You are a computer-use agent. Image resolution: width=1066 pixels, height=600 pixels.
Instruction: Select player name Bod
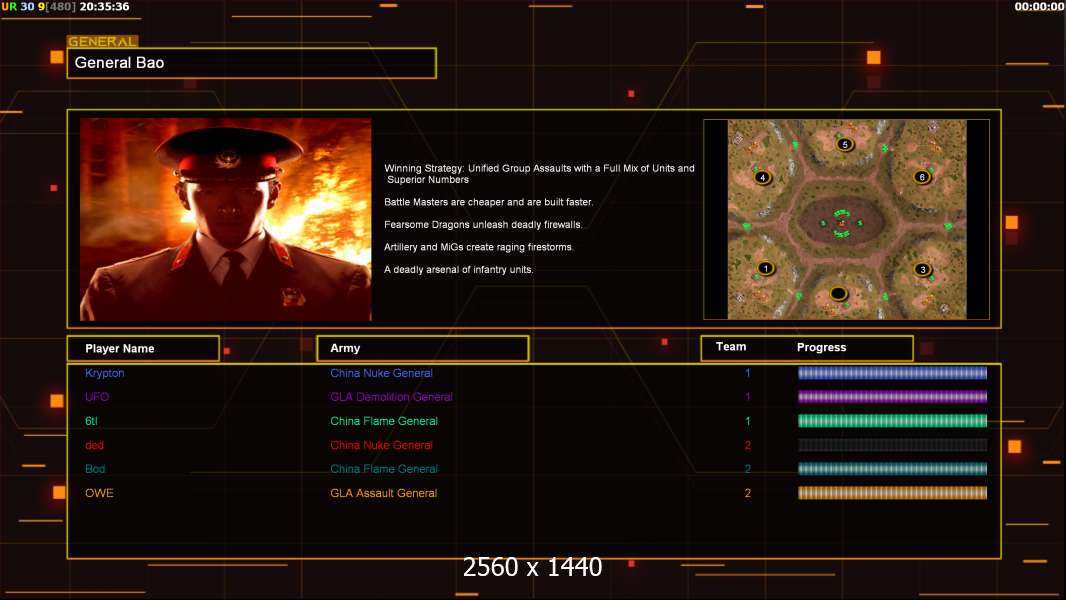[95, 469]
